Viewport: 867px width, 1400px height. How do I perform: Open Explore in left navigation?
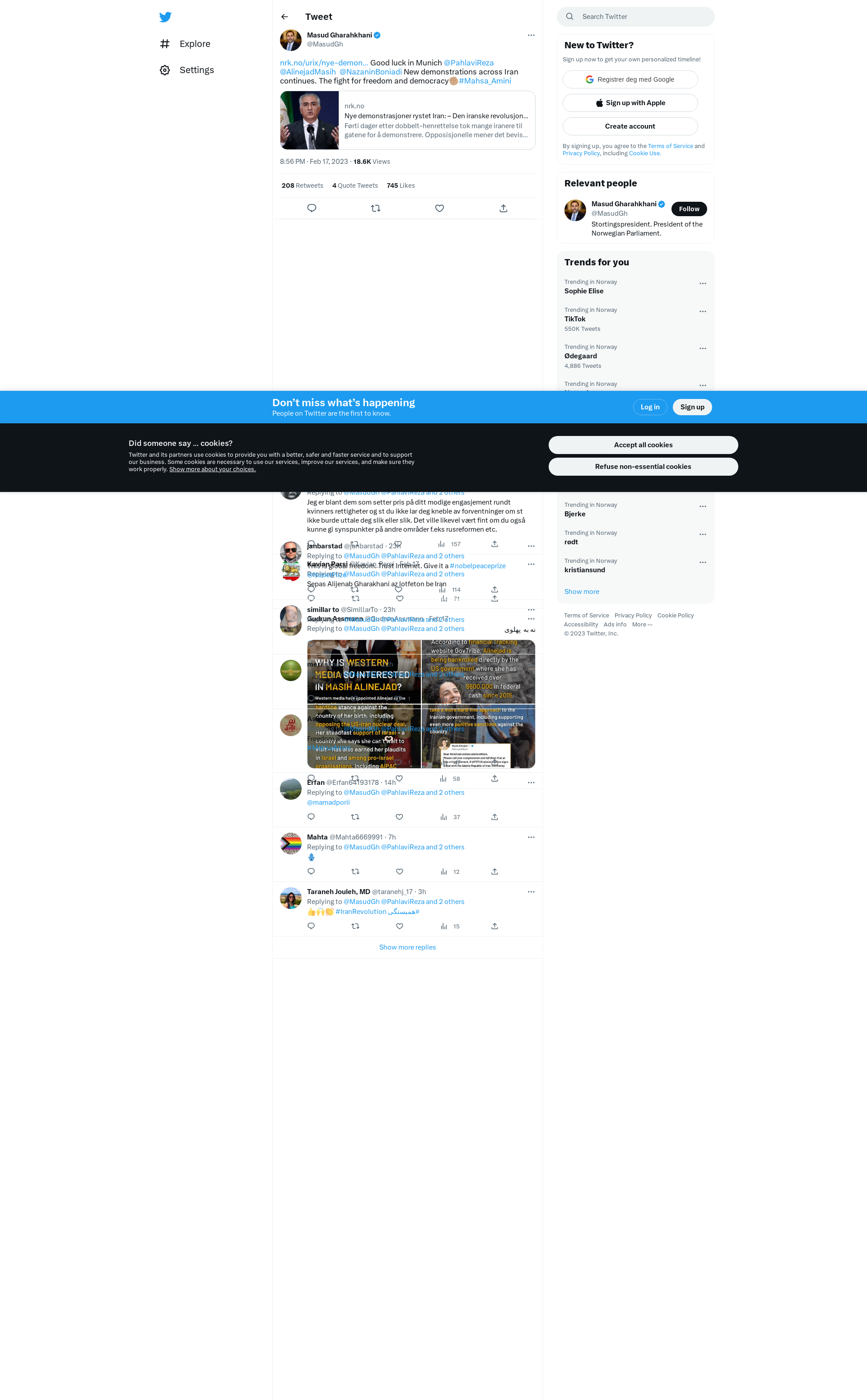(194, 44)
